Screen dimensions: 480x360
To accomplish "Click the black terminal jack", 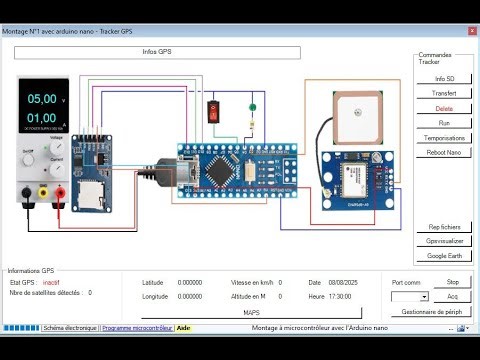I will [x=27, y=193].
